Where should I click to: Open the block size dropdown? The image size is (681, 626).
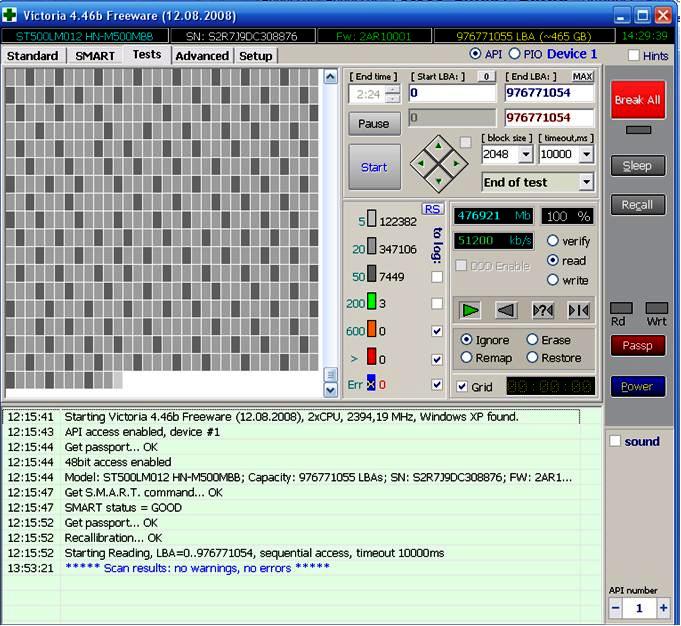(x=526, y=154)
